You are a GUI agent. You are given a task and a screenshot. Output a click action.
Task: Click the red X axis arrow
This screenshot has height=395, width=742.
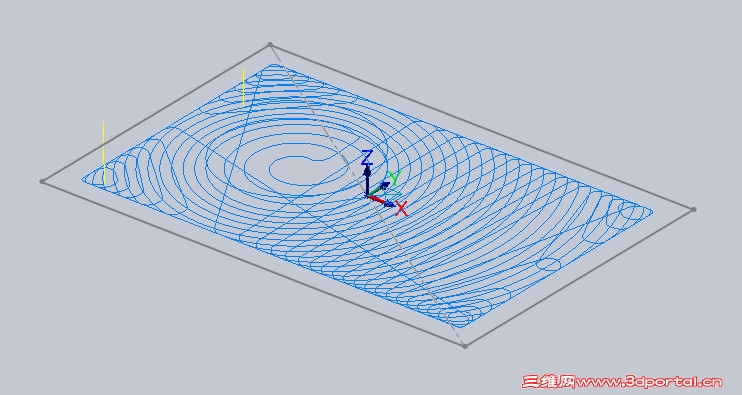[381, 201]
